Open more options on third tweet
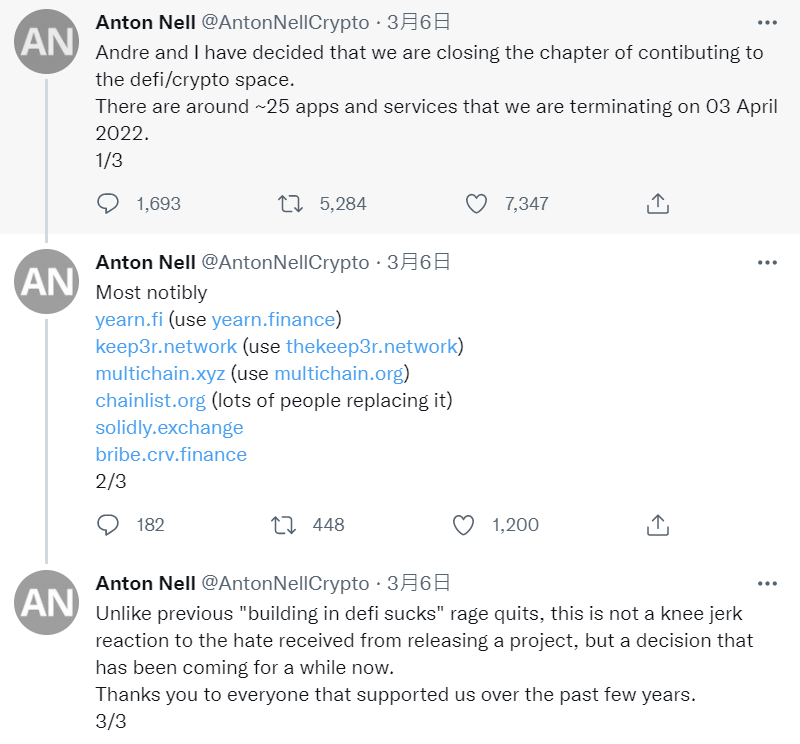 click(x=767, y=583)
